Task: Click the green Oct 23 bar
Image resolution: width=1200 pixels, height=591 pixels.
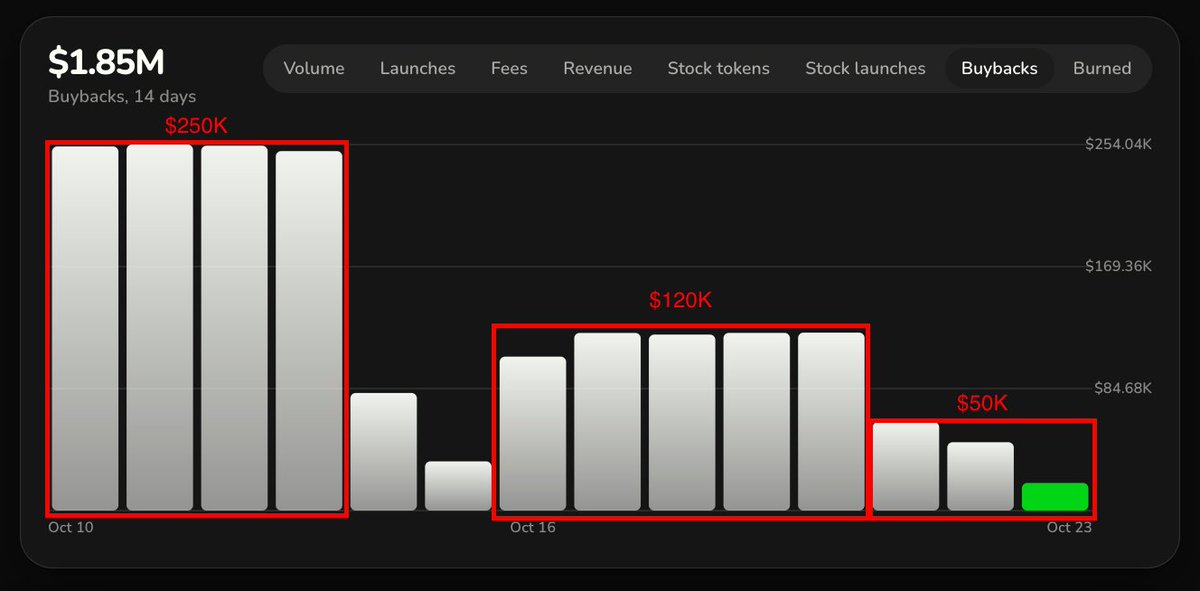Action: click(x=1055, y=497)
